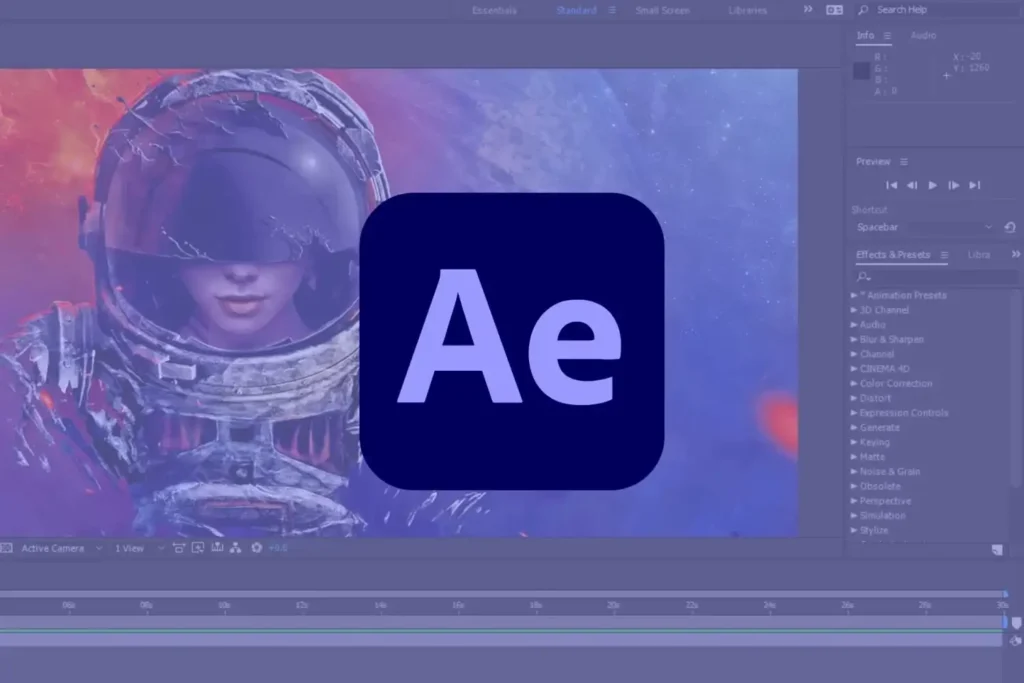
Task: Select the Standard workspace tab
Action: [576, 10]
